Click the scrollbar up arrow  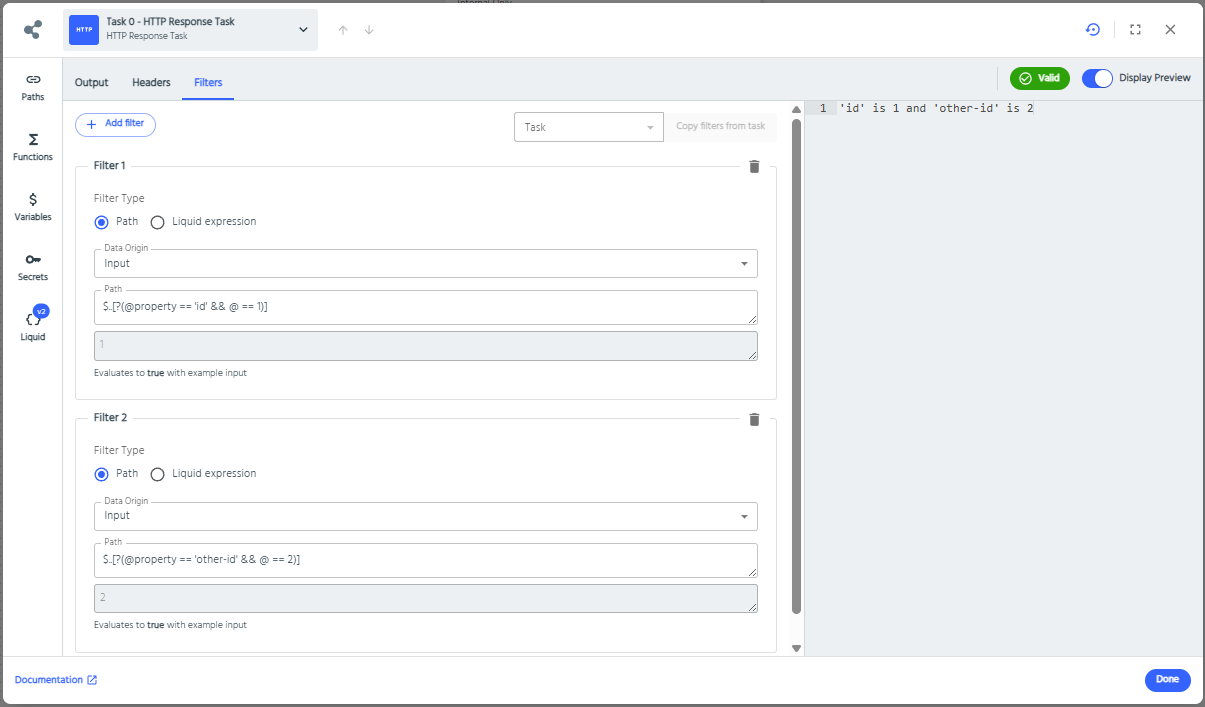(797, 109)
